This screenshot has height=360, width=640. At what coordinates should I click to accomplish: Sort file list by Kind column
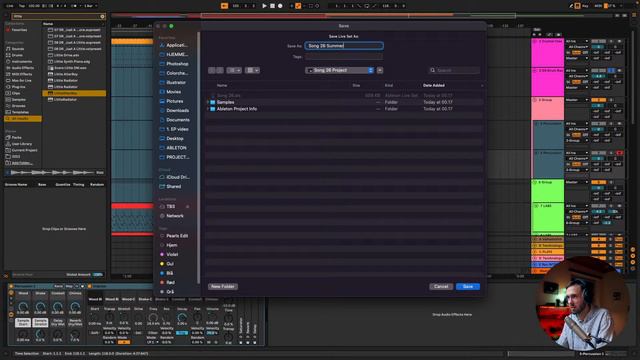389,85
